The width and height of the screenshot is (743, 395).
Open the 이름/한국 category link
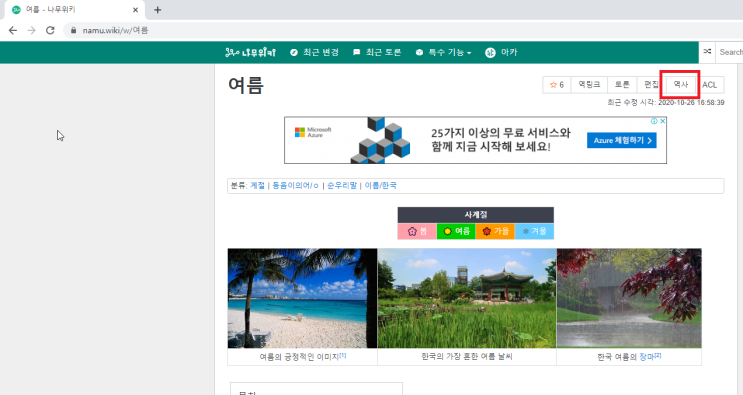(381, 186)
